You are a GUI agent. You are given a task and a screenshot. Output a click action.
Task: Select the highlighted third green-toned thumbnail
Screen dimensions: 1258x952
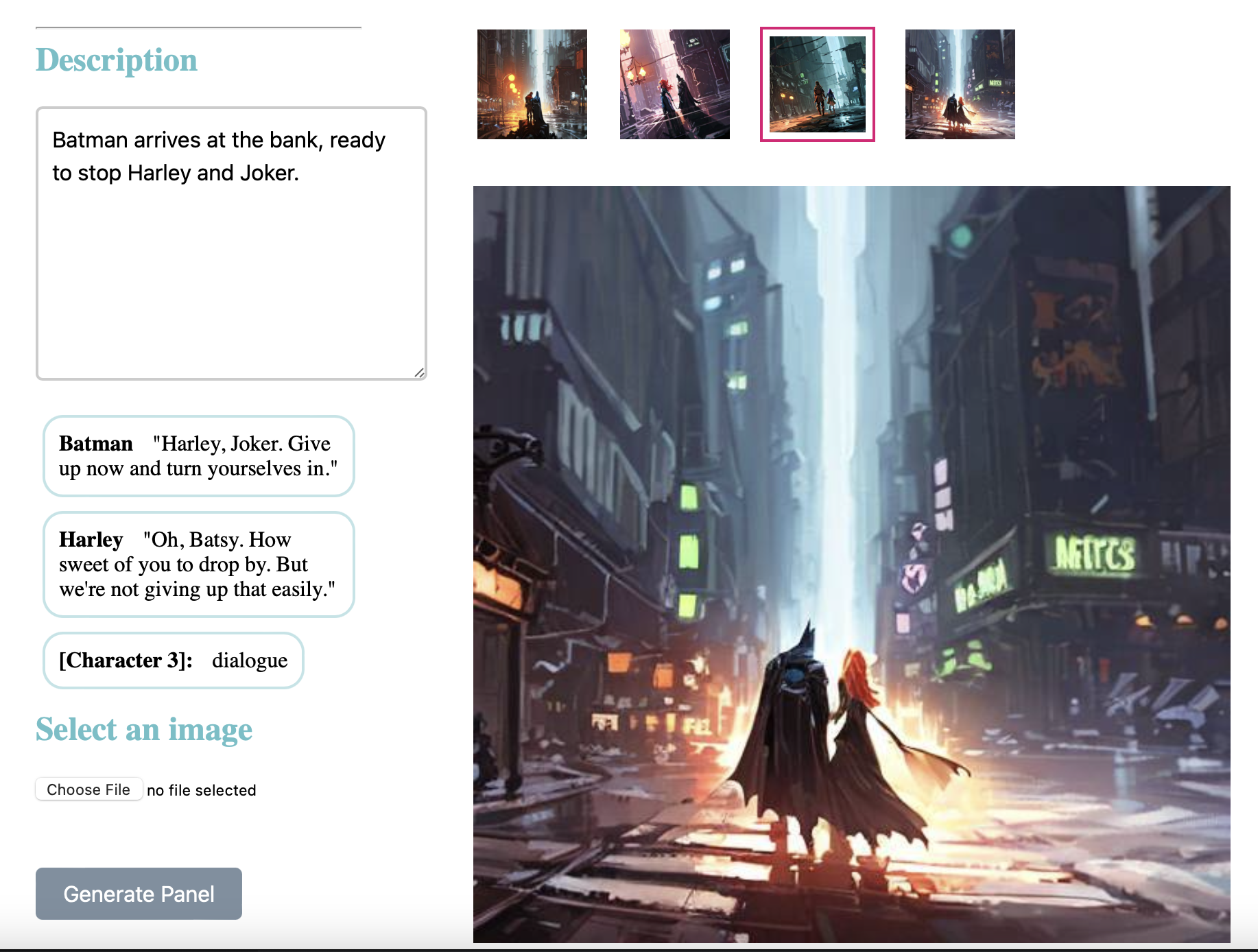tap(818, 84)
